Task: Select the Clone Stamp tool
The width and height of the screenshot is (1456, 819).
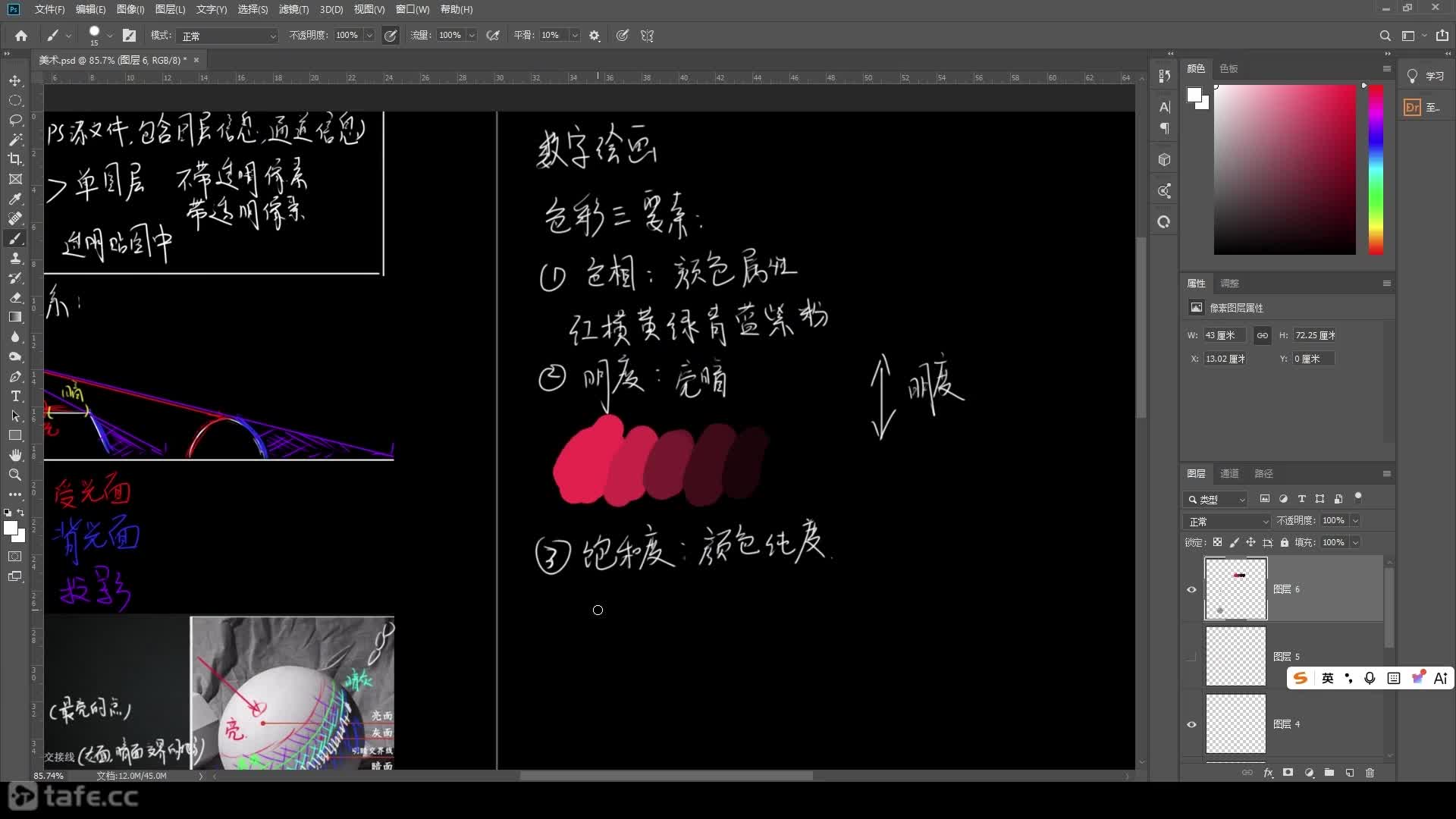Action: pos(15,258)
